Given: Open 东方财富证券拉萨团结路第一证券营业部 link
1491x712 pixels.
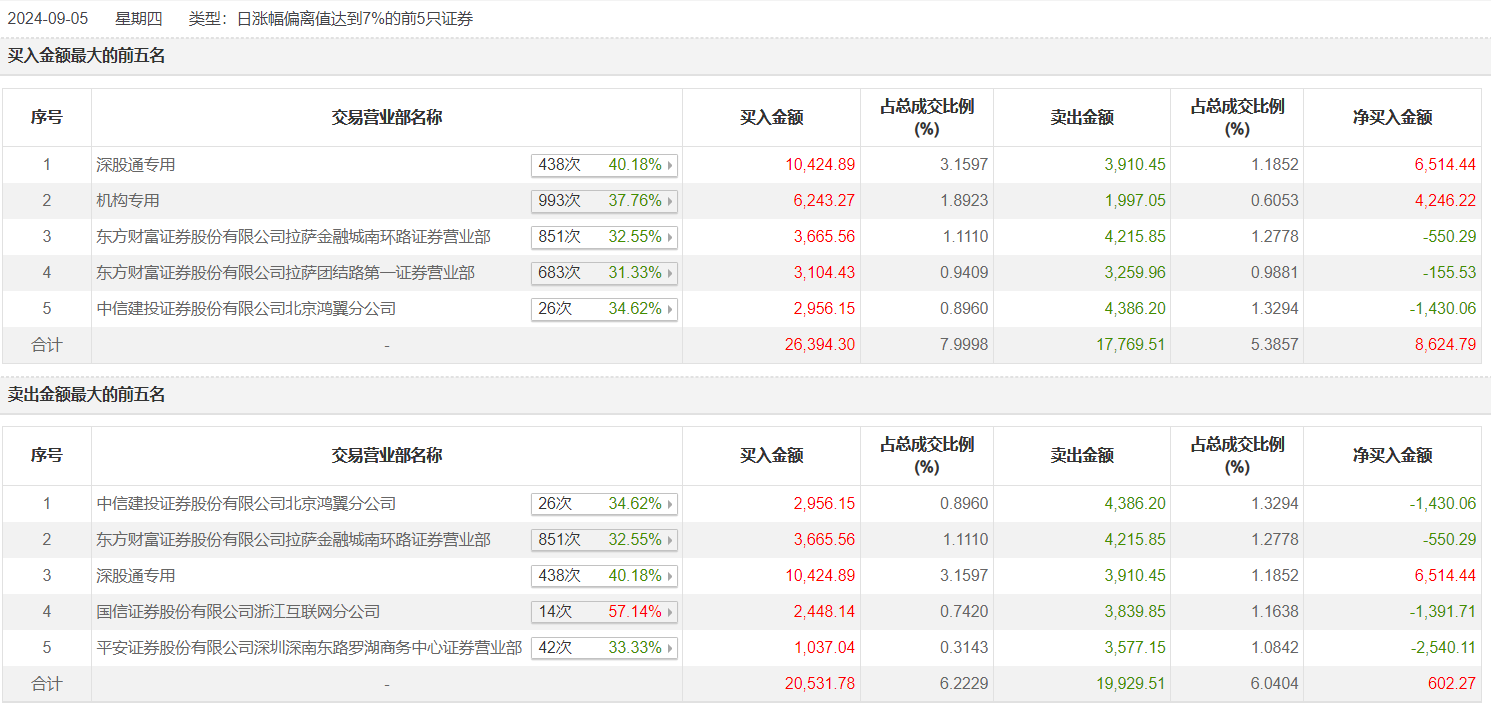Looking at the screenshot, I should [285, 273].
